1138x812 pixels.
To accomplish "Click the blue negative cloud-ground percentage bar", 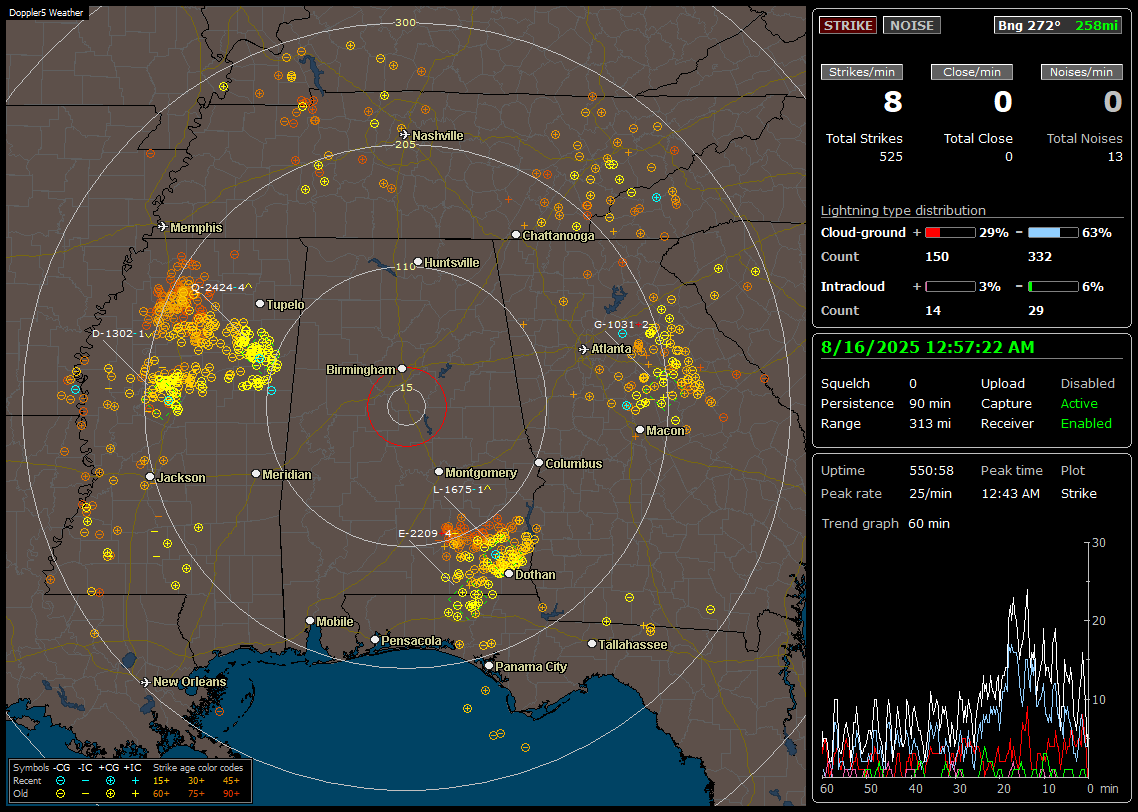I will [1053, 232].
